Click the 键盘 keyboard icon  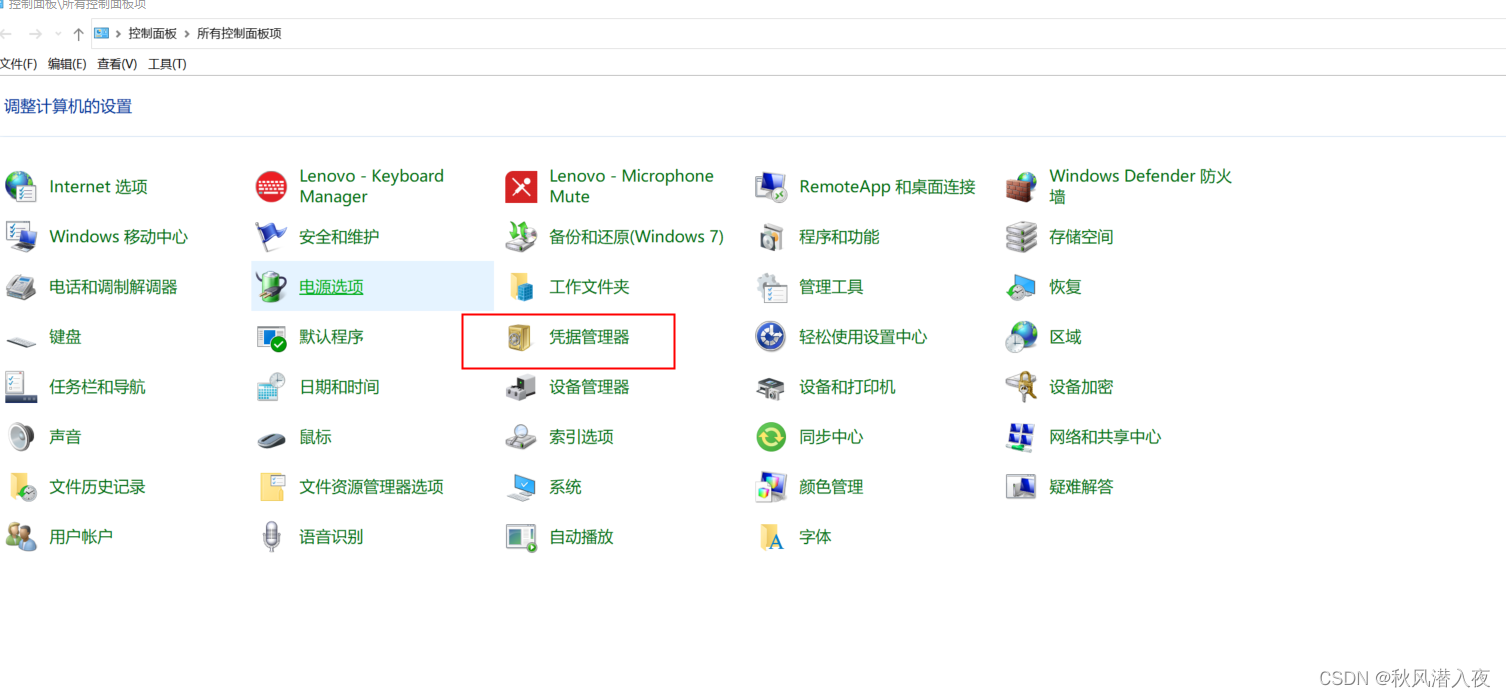pyautogui.click(x=20, y=340)
